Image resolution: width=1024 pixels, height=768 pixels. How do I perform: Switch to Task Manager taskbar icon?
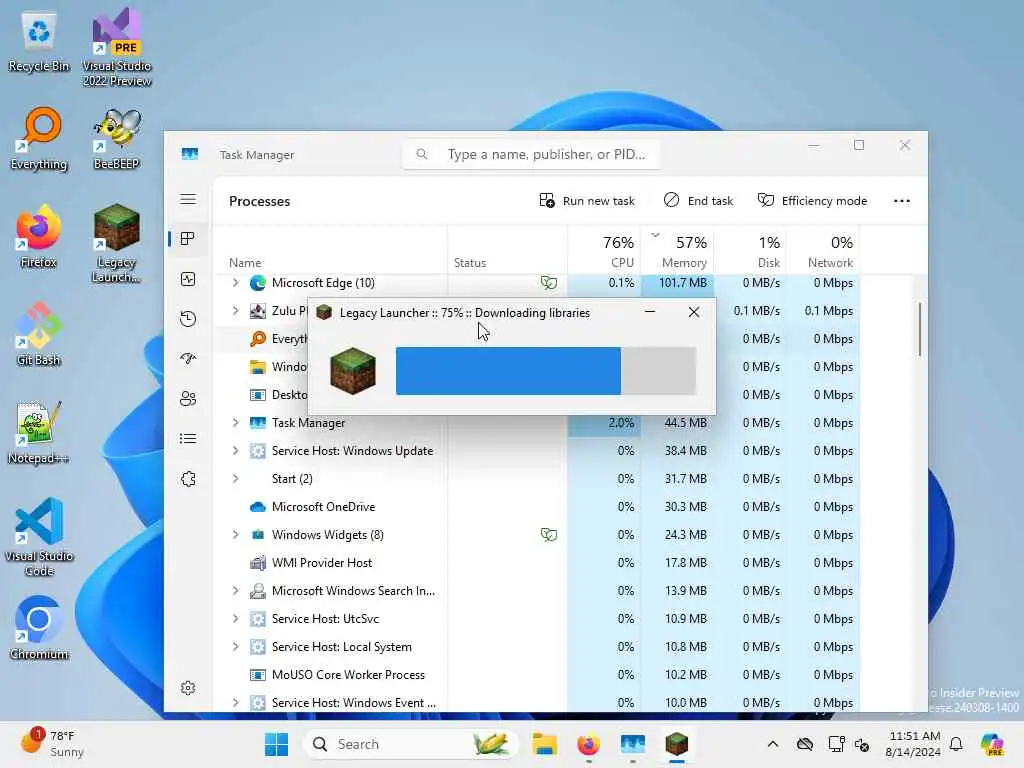[x=633, y=744]
